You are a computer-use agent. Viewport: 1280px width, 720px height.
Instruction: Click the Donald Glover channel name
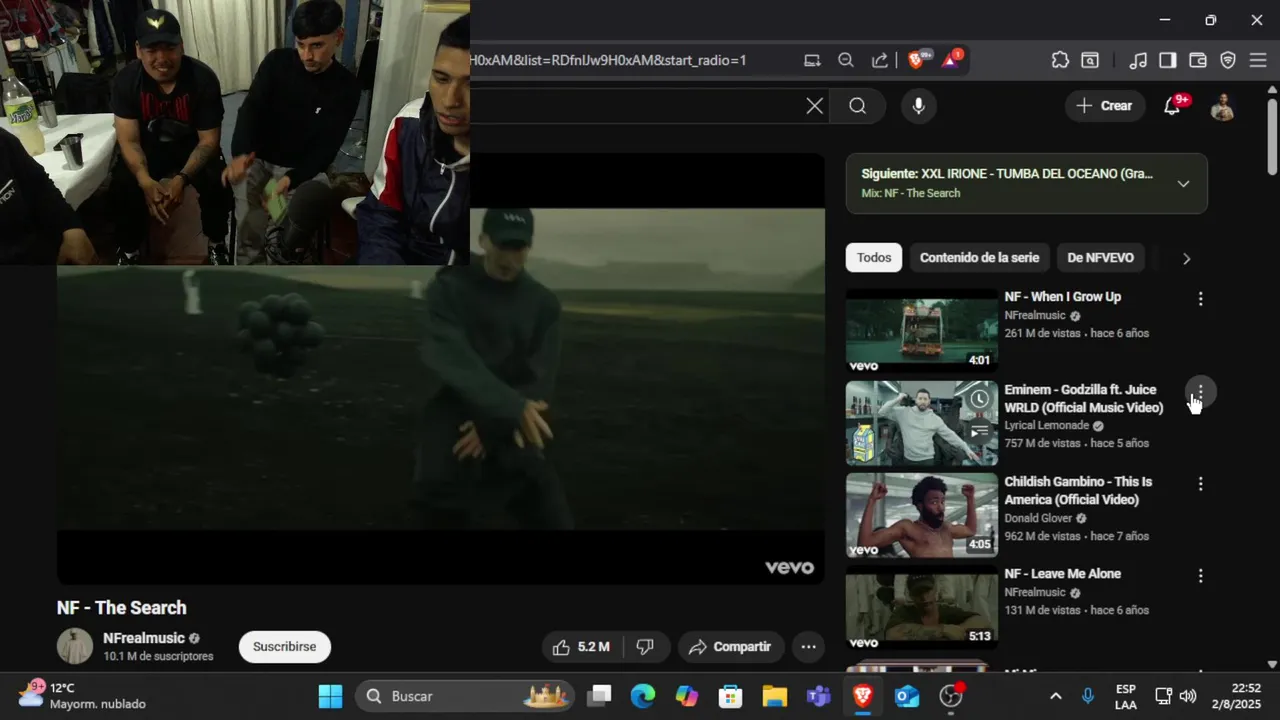point(1038,519)
